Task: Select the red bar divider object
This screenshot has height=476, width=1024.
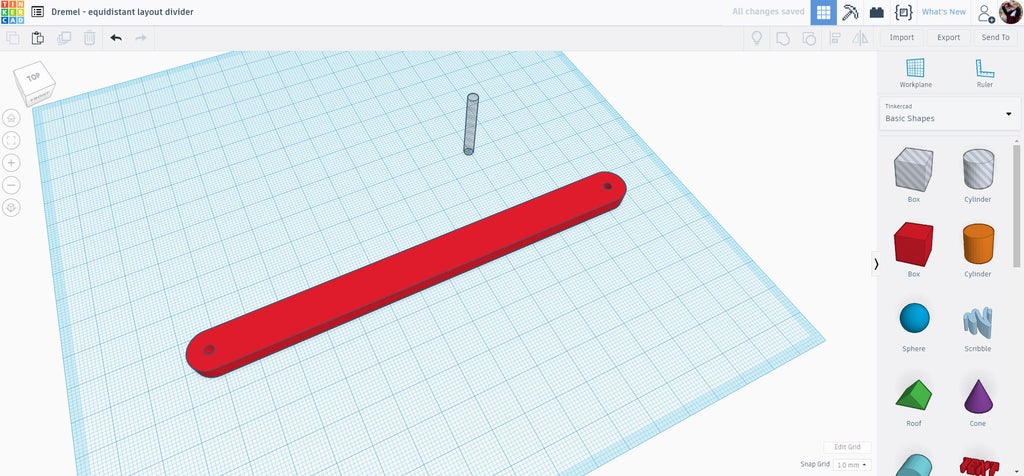Action: point(406,274)
